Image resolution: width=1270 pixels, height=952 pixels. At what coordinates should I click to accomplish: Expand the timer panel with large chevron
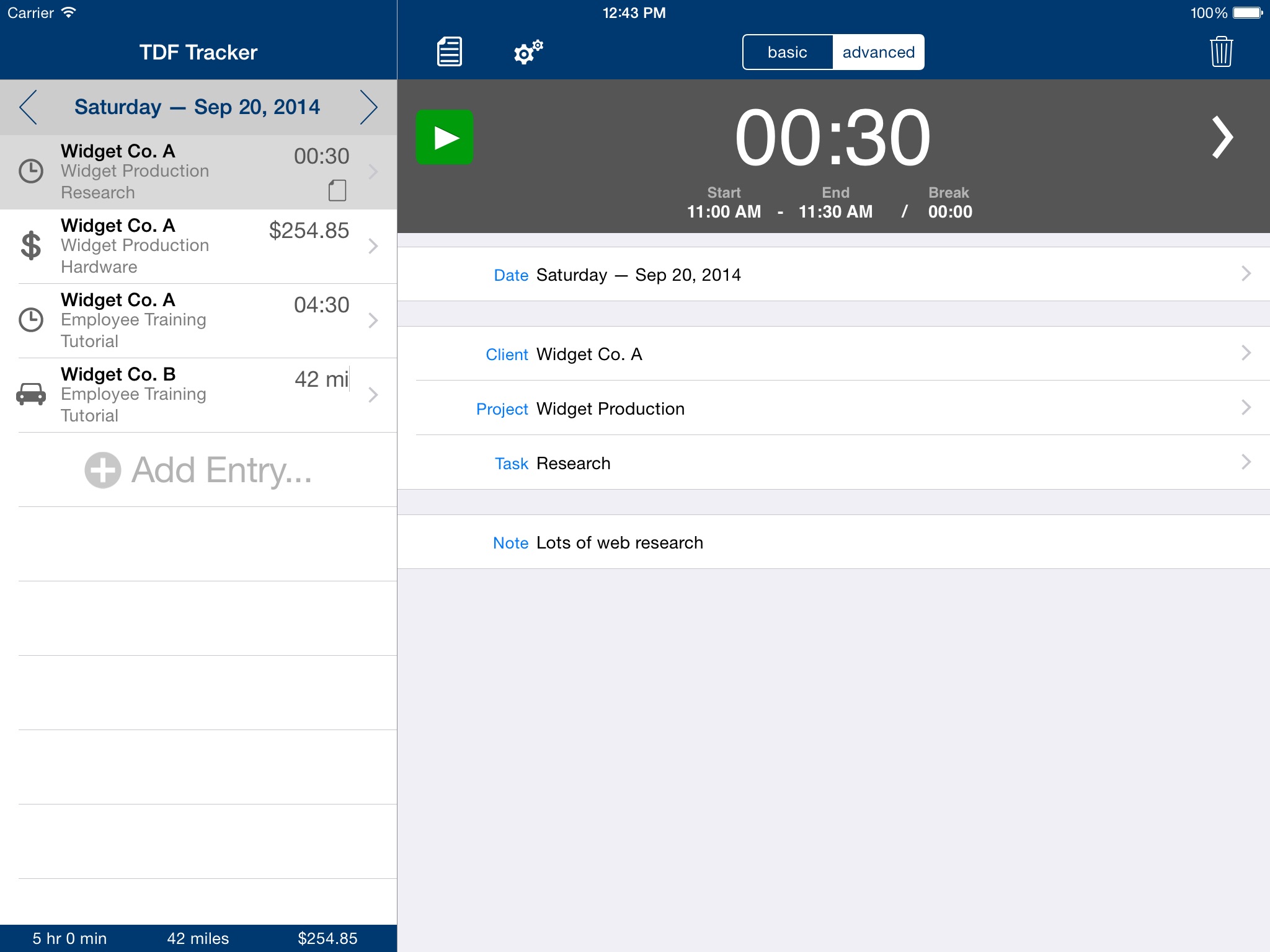[x=1222, y=137]
